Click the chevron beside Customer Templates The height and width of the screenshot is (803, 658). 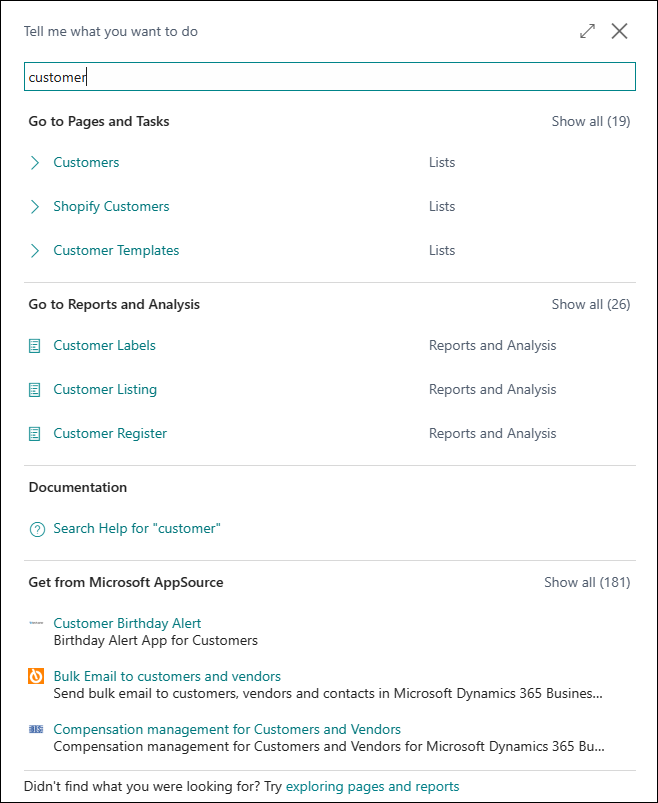(35, 251)
